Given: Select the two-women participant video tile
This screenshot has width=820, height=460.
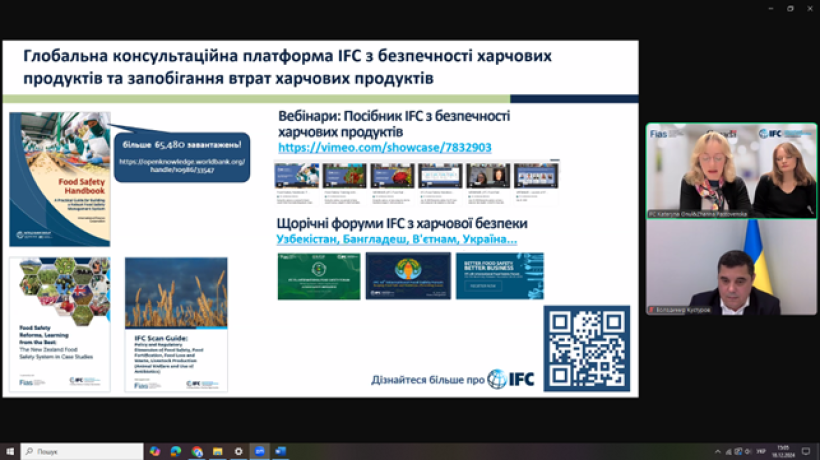Looking at the screenshot, I should 731,171.
